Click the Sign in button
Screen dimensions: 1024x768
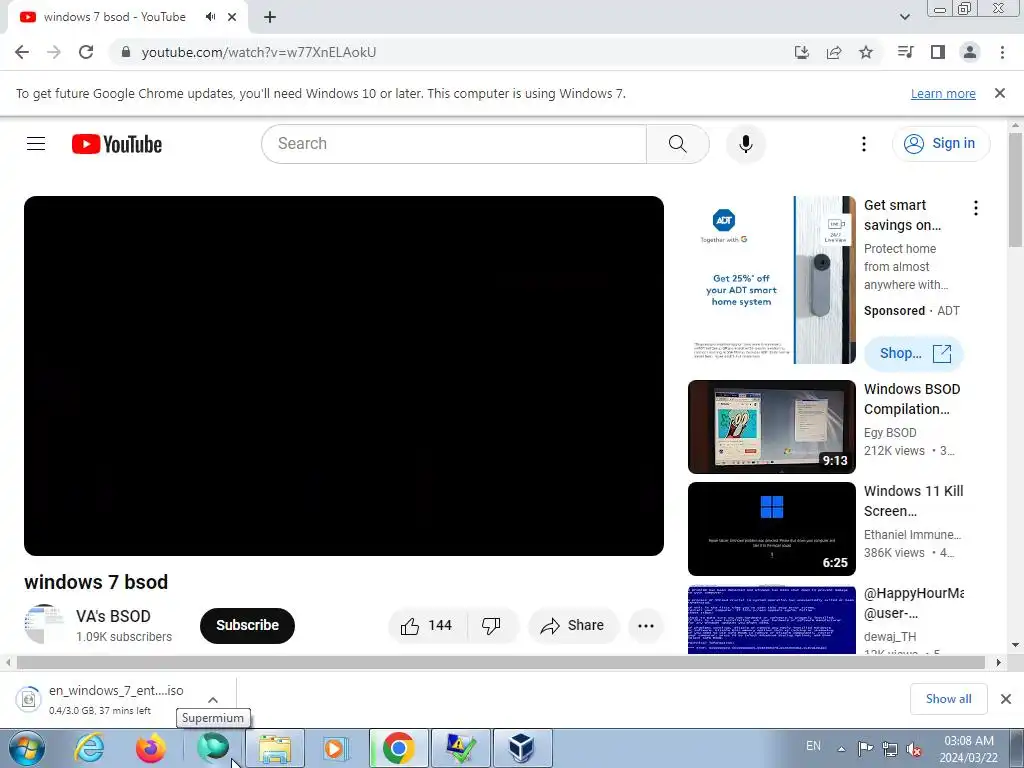pos(941,144)
